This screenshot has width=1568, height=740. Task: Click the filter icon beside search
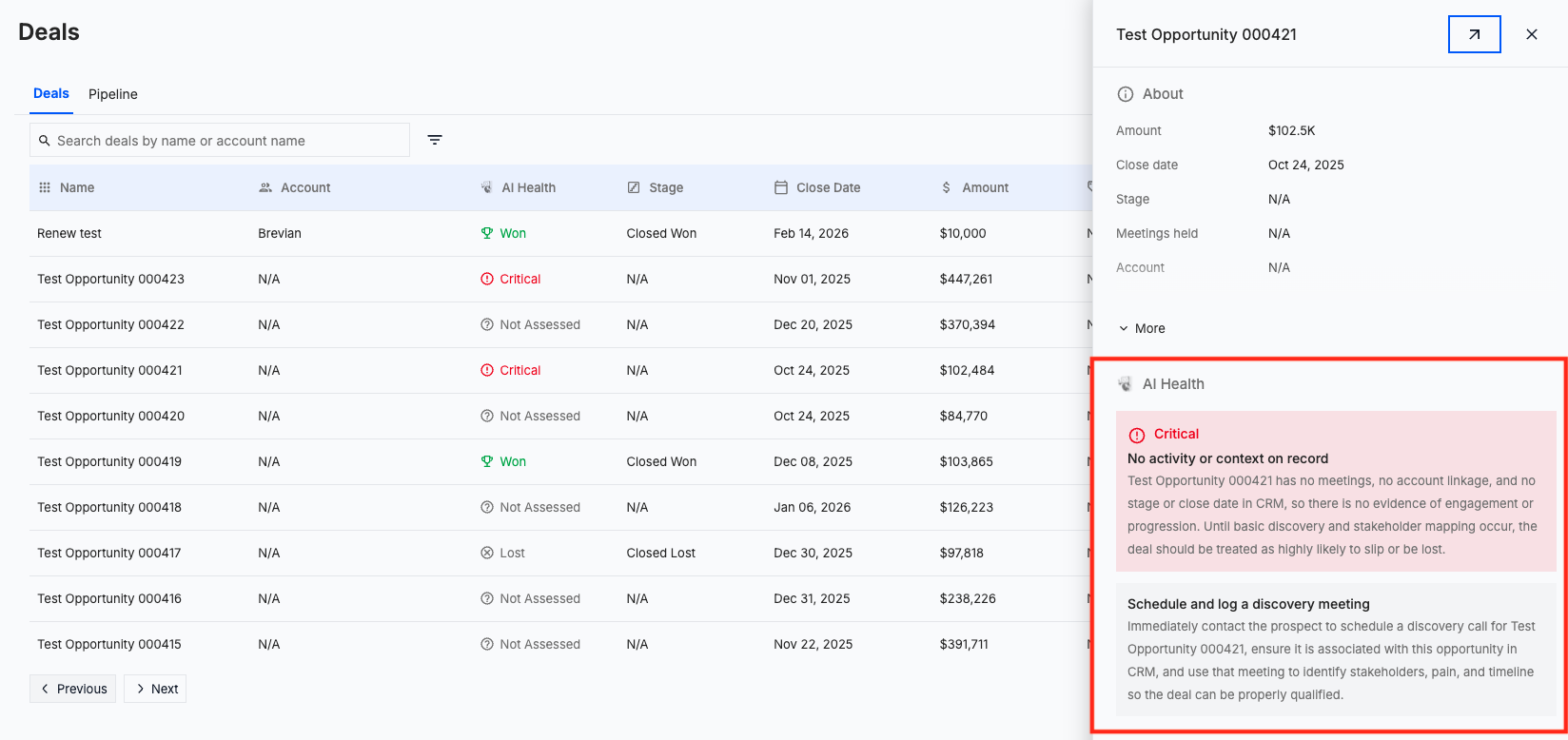(435, 140)
